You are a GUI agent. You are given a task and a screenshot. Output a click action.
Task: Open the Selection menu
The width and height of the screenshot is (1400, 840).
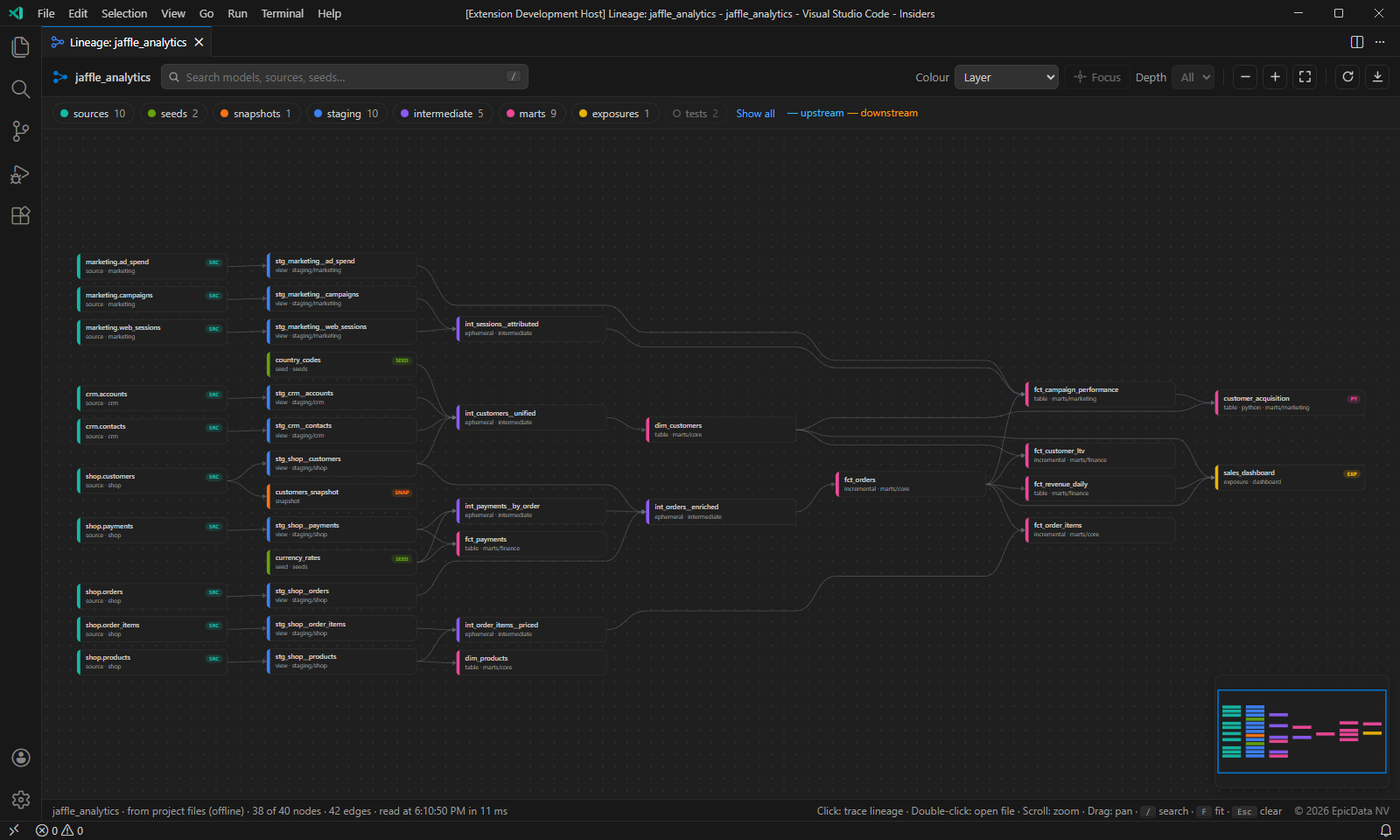(124, 13)
